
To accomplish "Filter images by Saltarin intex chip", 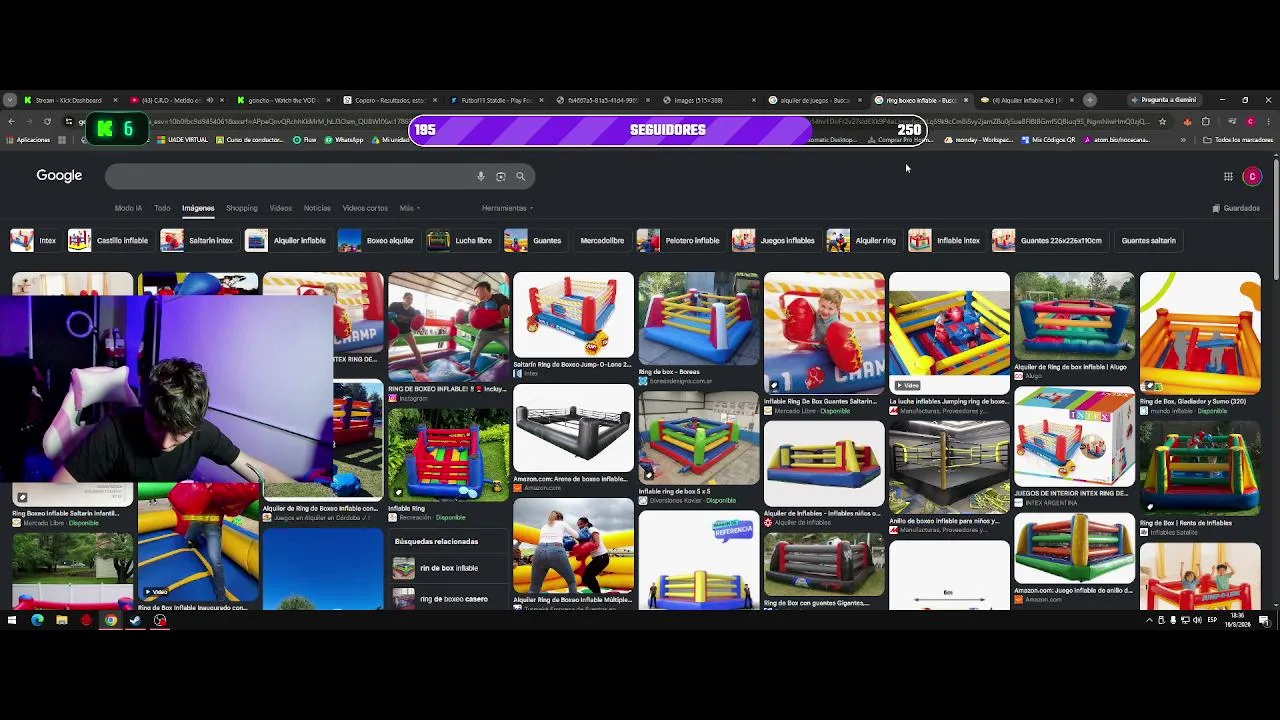I will tap(198, 240).
